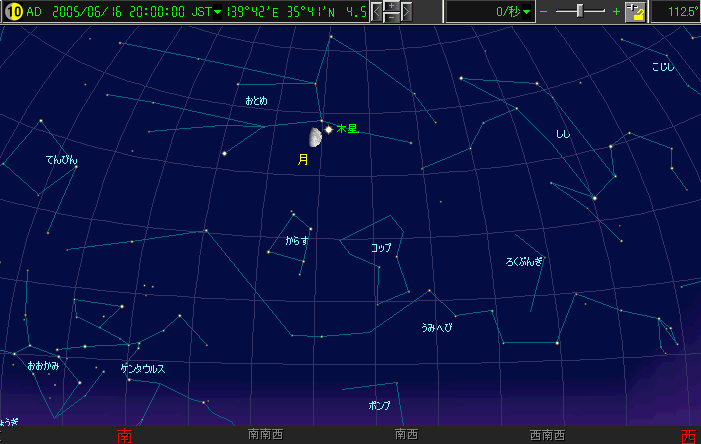701x444 pixels.
Task: Toggle the field-of-view lock icon
Action: point(636,12)
